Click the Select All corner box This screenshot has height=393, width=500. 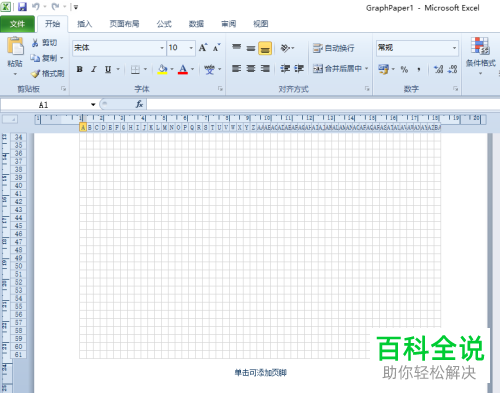10,119
